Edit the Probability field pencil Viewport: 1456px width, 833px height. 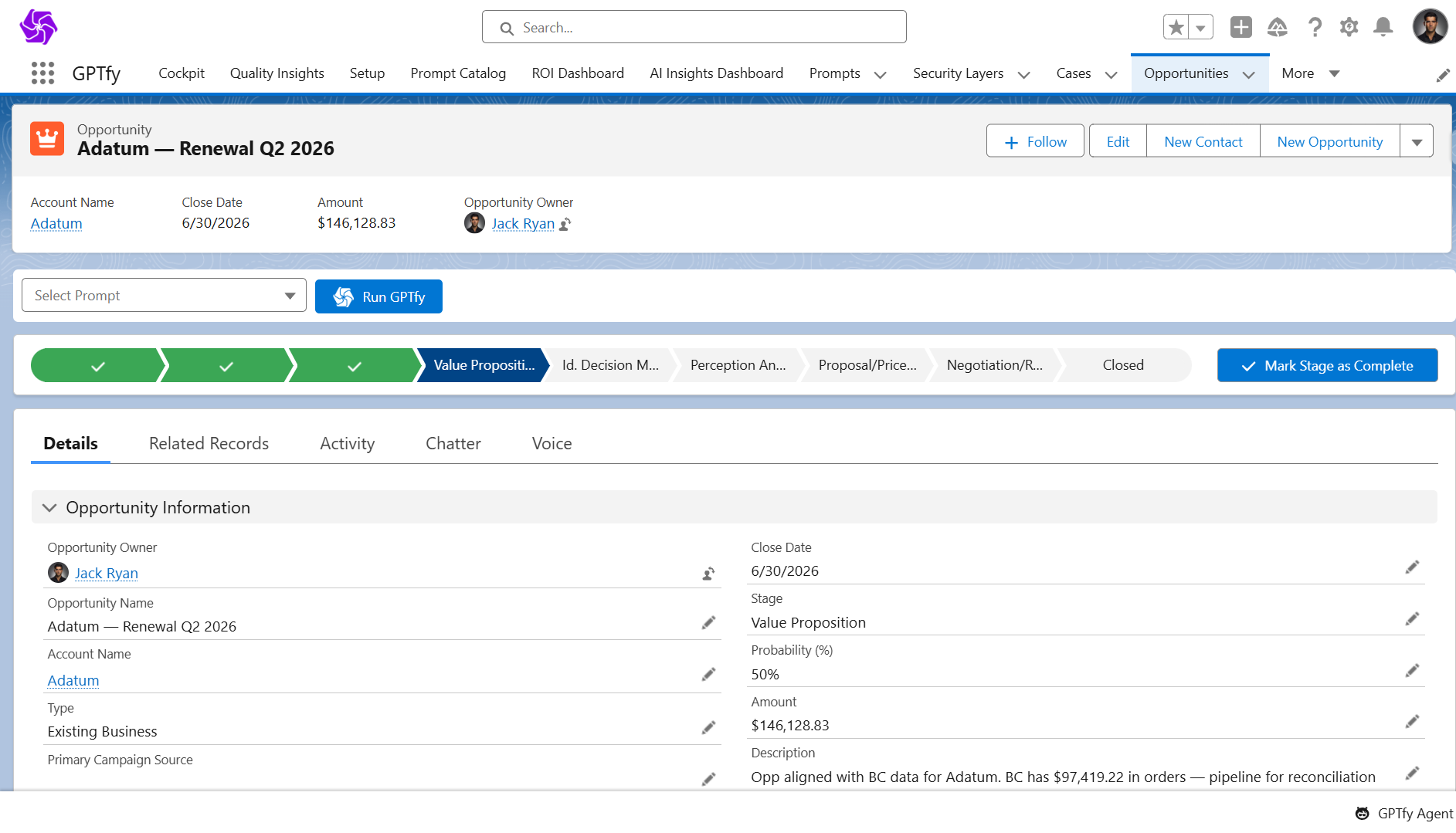(1412, 671)
